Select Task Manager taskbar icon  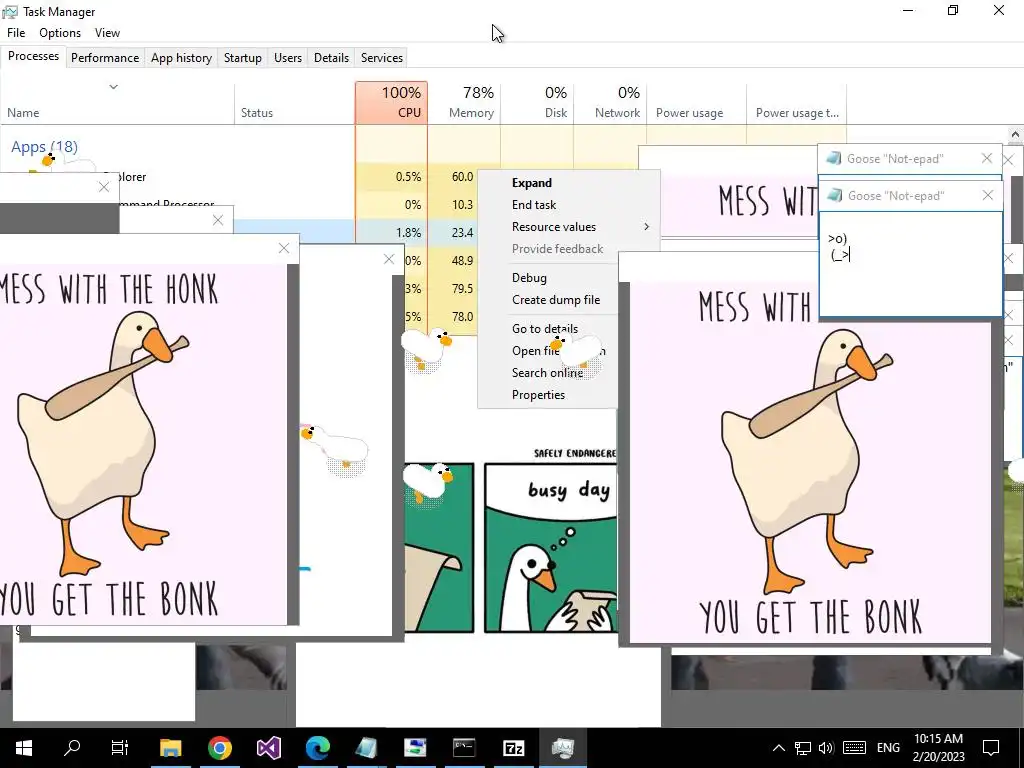coord(562,747)
